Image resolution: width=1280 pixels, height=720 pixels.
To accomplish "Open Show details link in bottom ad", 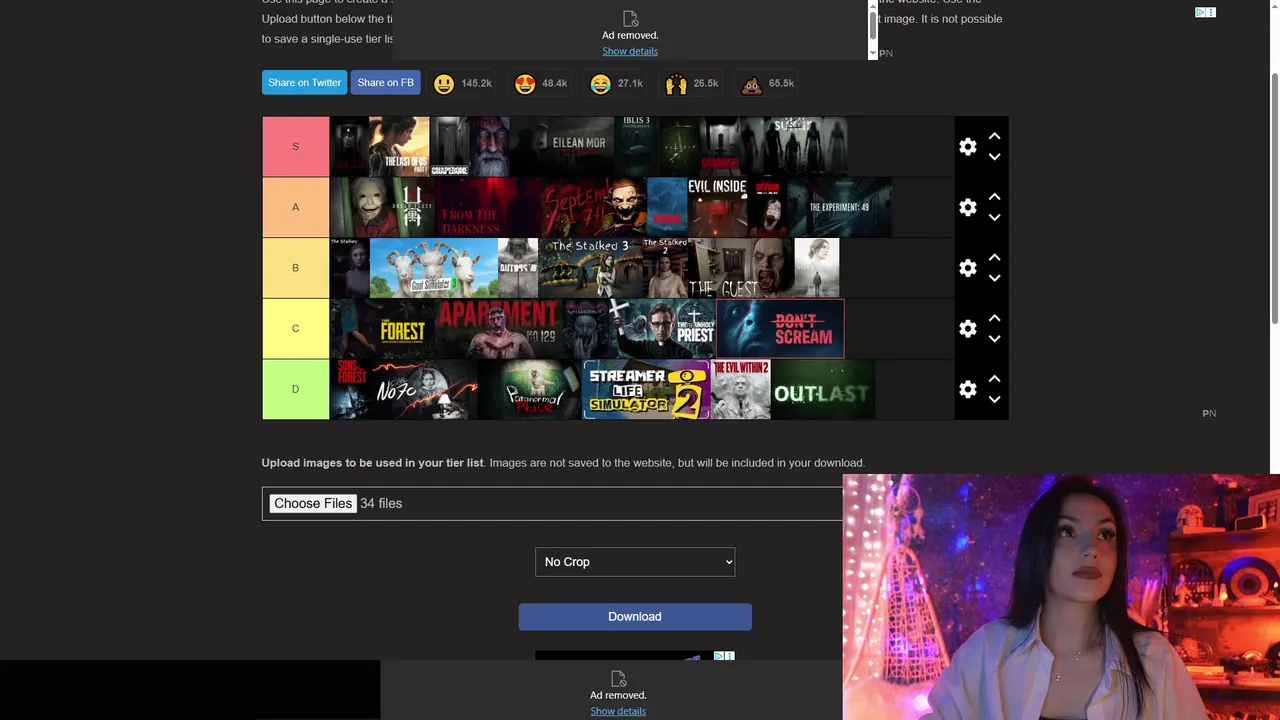I will coord(618,711).
